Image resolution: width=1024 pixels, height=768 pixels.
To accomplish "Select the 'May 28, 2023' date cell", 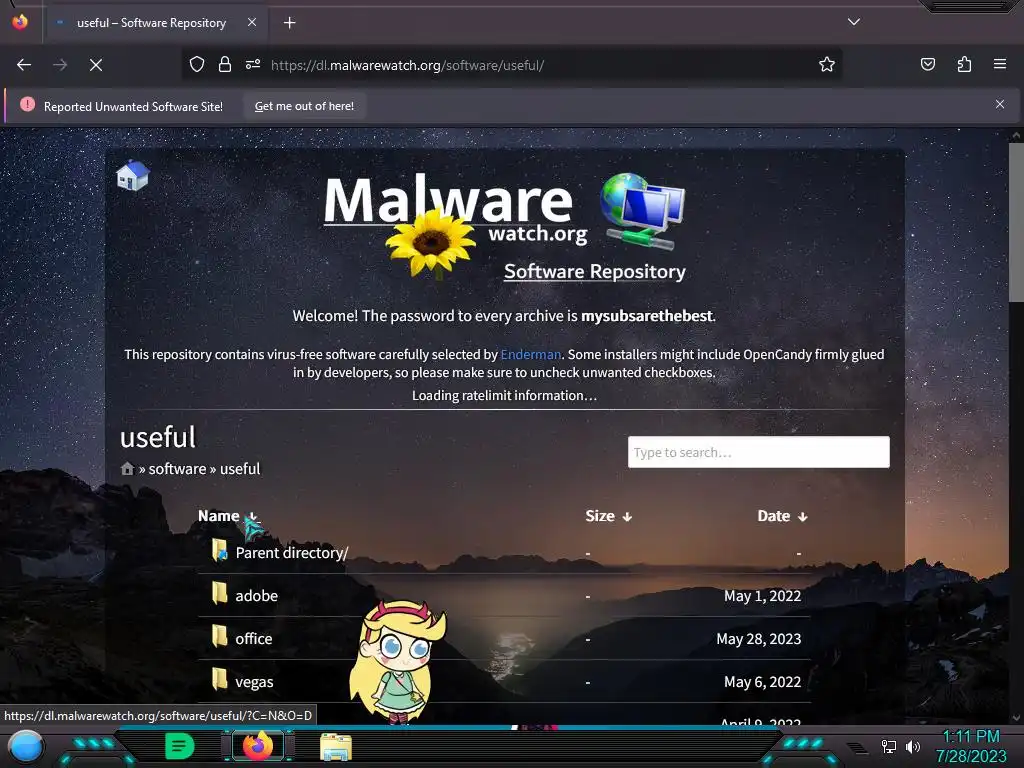I will (758, 639).
